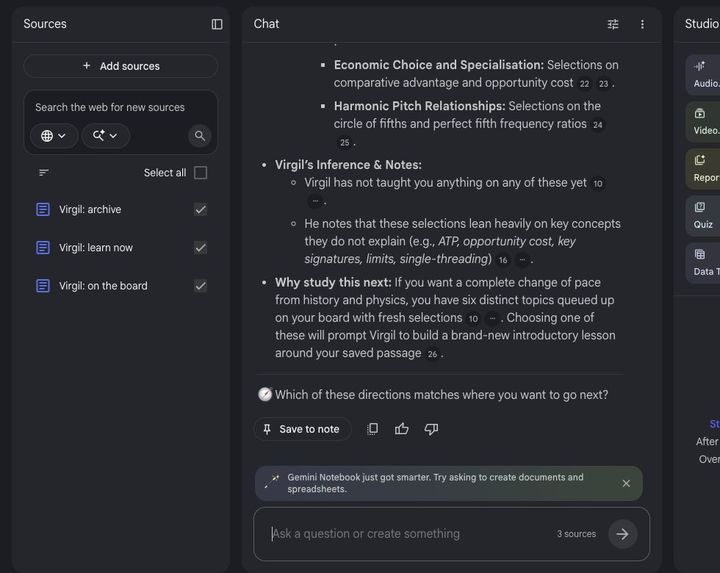The width and height of the screenshot is (720, 573).
Task: Open Video Overview in Studio
Action: click(x=703, y=122)
